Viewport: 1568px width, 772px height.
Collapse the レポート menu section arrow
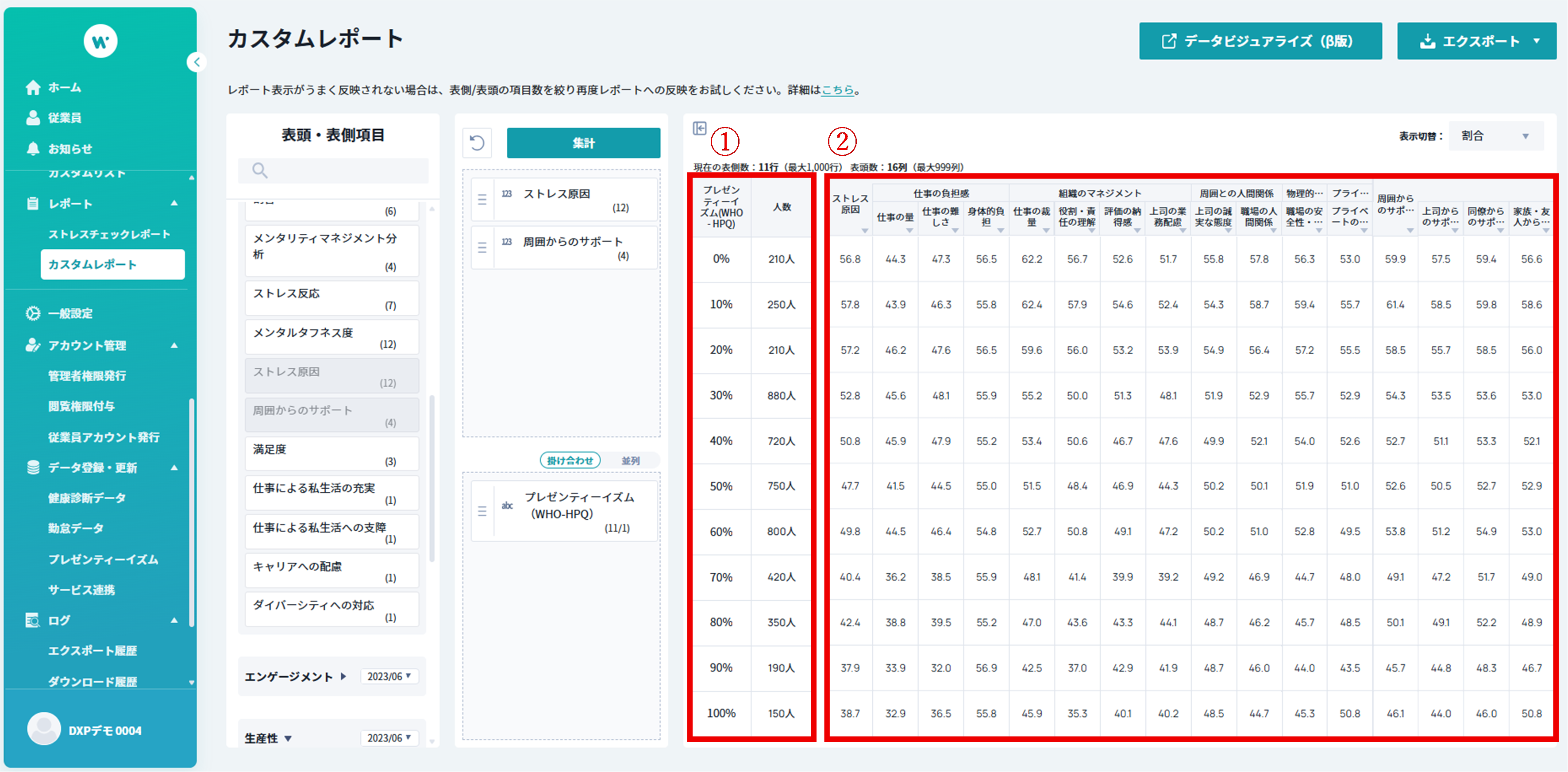(175, 203)
